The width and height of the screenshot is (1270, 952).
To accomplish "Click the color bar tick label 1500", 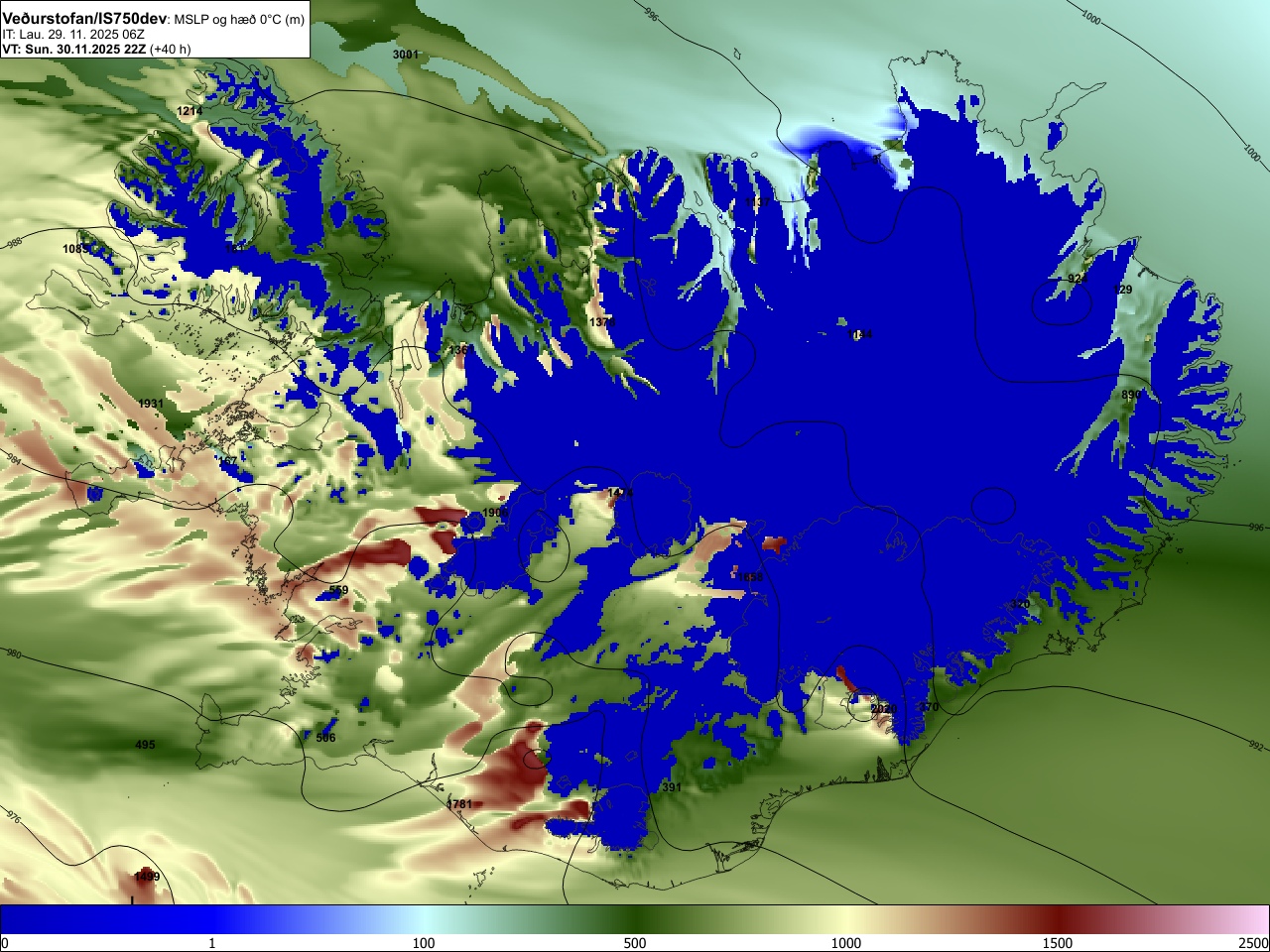I will 1058,943.
